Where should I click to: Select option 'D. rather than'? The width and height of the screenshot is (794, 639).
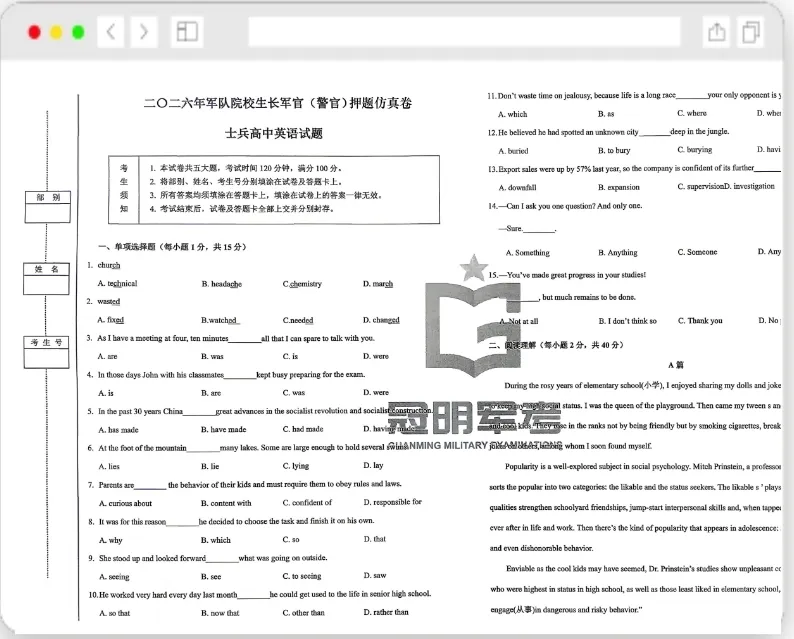coord(386,612)
